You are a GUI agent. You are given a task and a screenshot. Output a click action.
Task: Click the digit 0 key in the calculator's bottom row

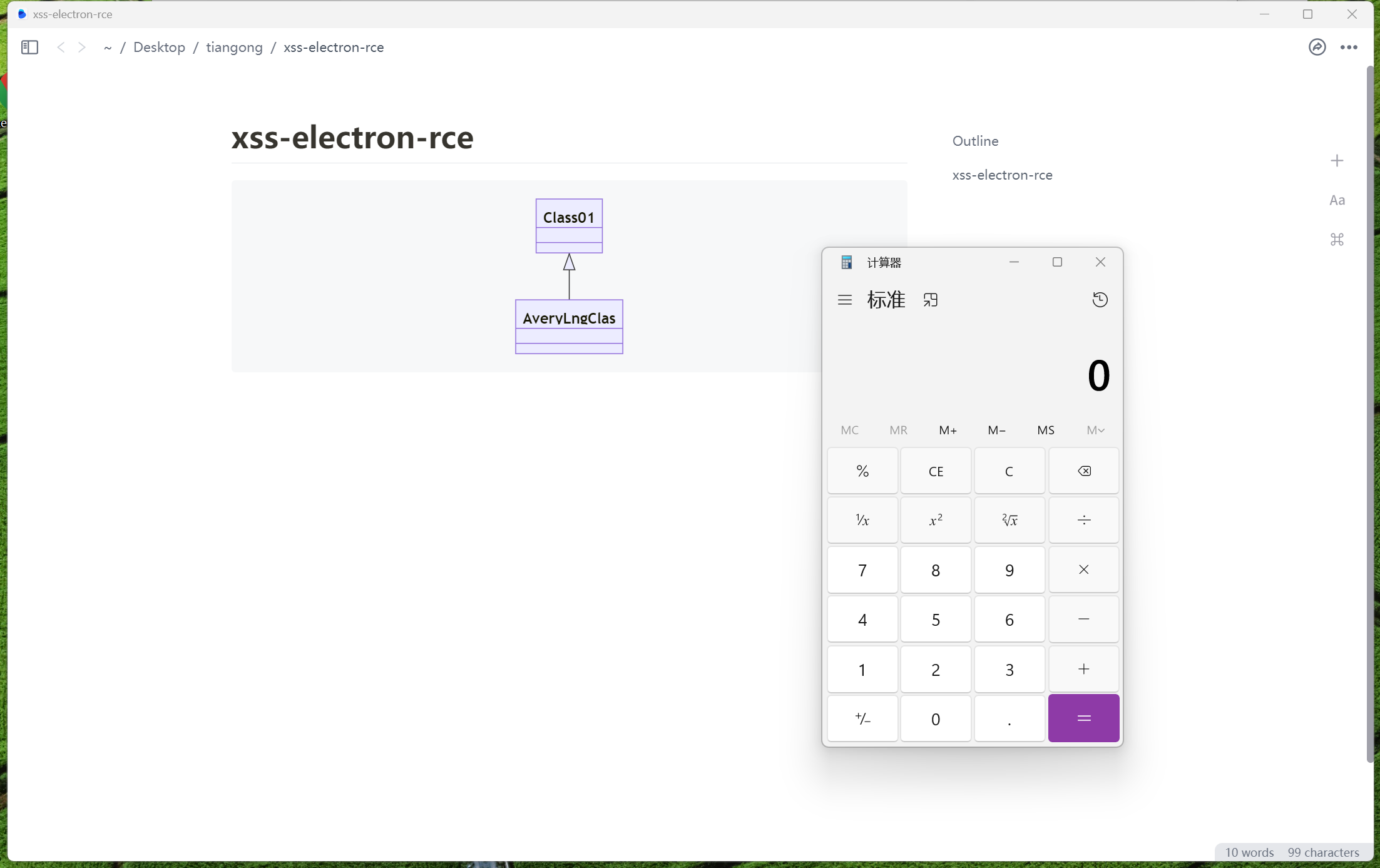936,718
